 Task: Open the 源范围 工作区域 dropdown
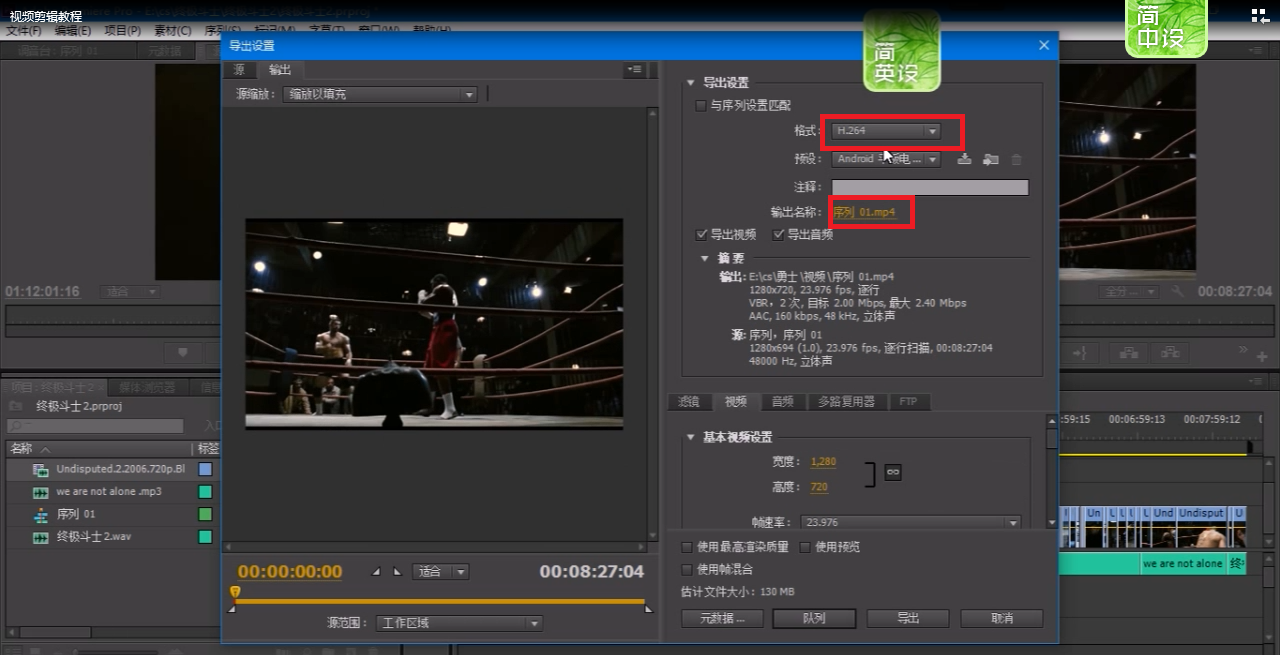[x=459, y=623]
